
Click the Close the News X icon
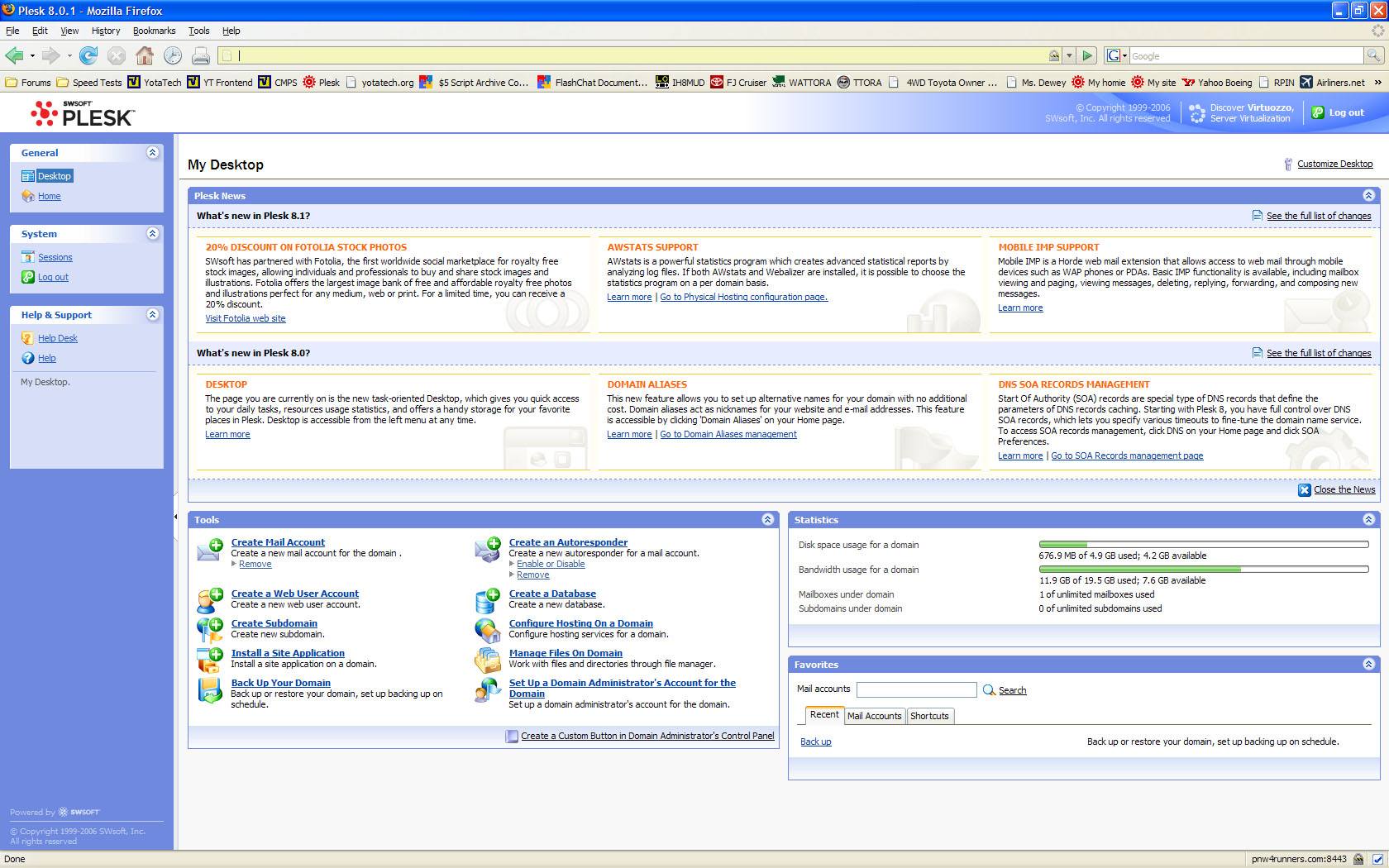pyautogui.click(x=1305, y=490)
